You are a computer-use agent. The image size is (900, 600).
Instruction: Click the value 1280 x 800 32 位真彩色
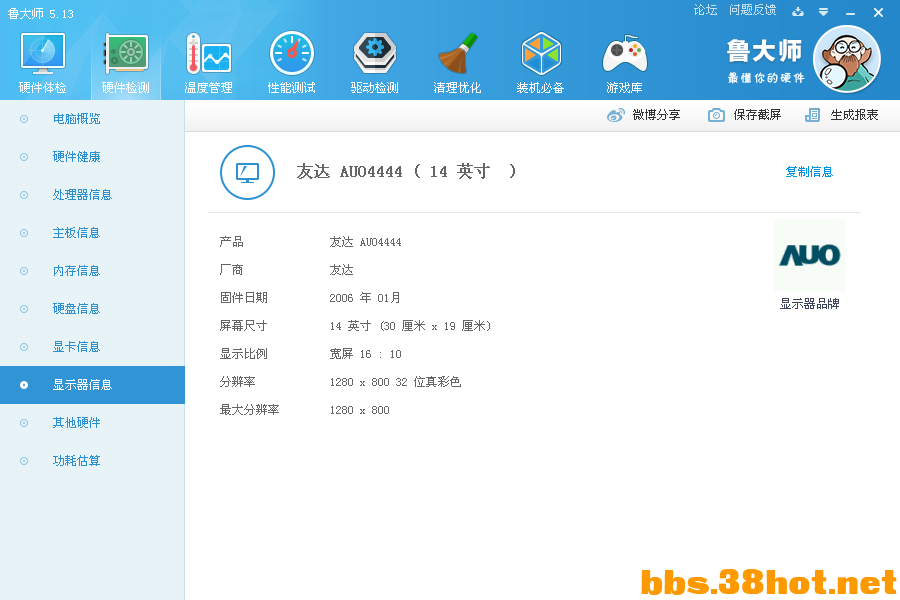[395, 382]
